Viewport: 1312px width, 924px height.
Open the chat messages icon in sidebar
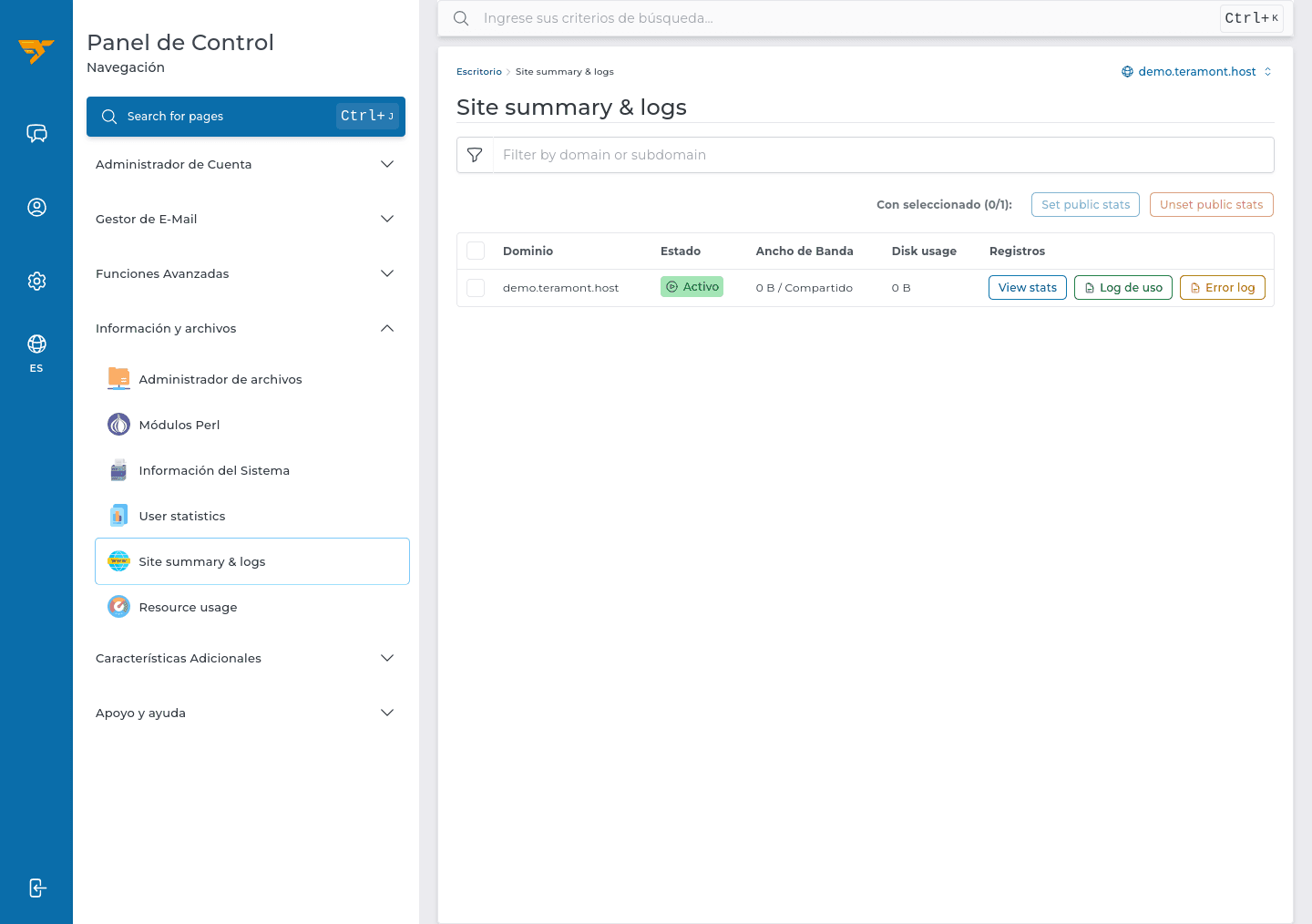tap(36, 134)
